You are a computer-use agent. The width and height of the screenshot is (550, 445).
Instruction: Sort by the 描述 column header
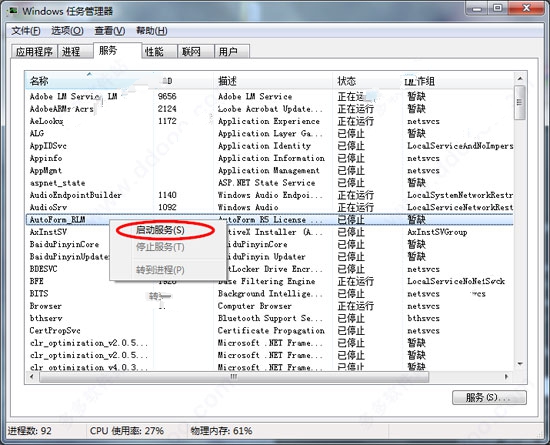(x=273, y=81)
